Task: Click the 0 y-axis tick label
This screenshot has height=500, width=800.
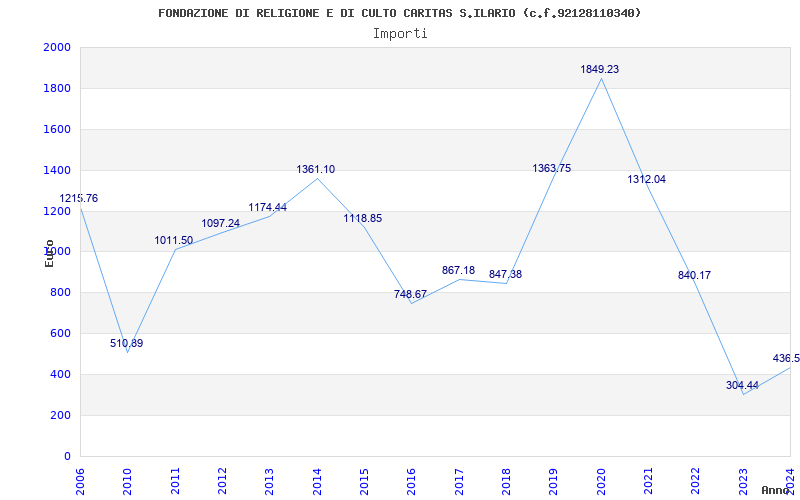Action: coord(67,456)
